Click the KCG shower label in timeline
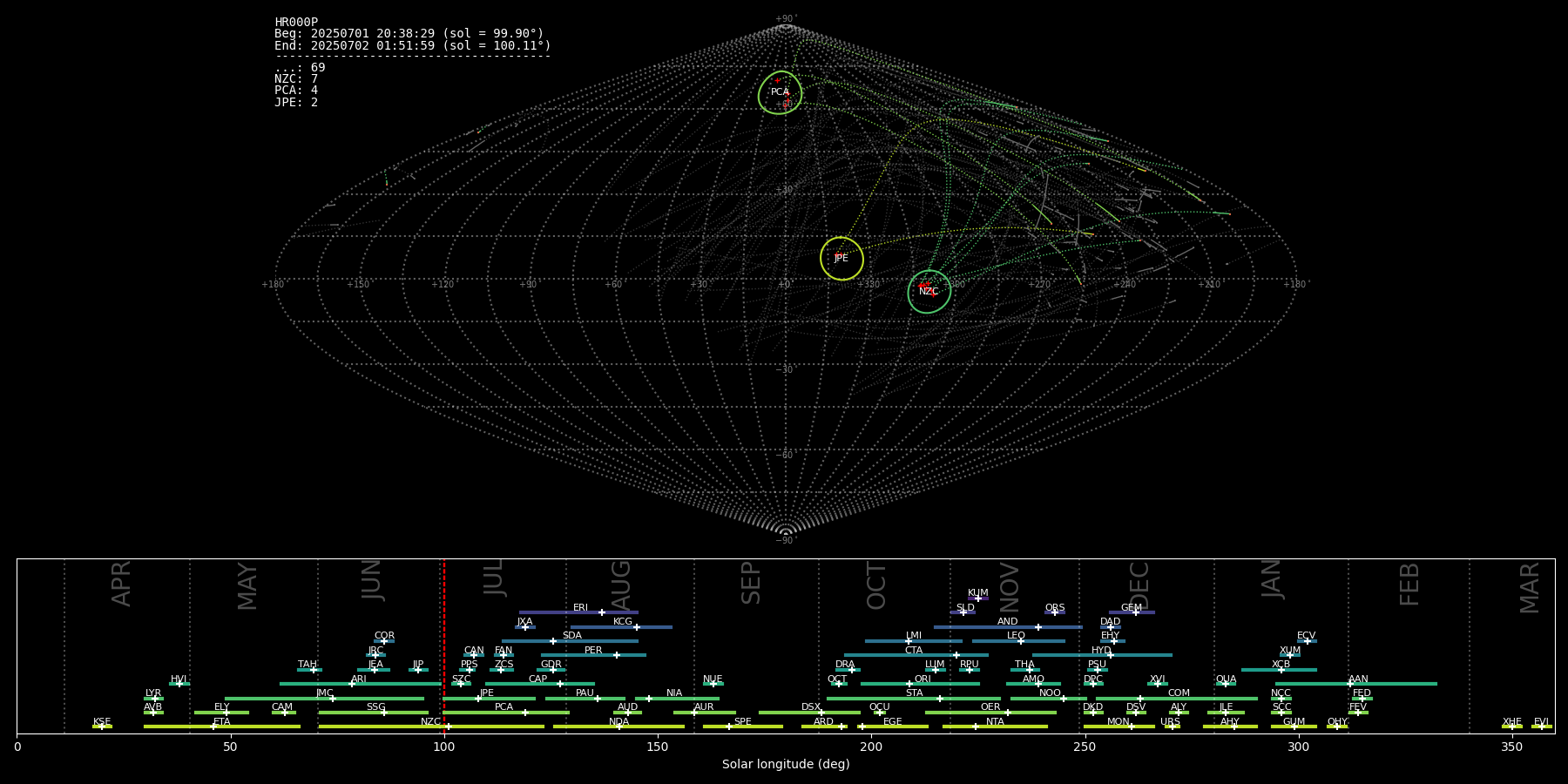Viewport: 1568px width, 784px height. pos(623,622)
